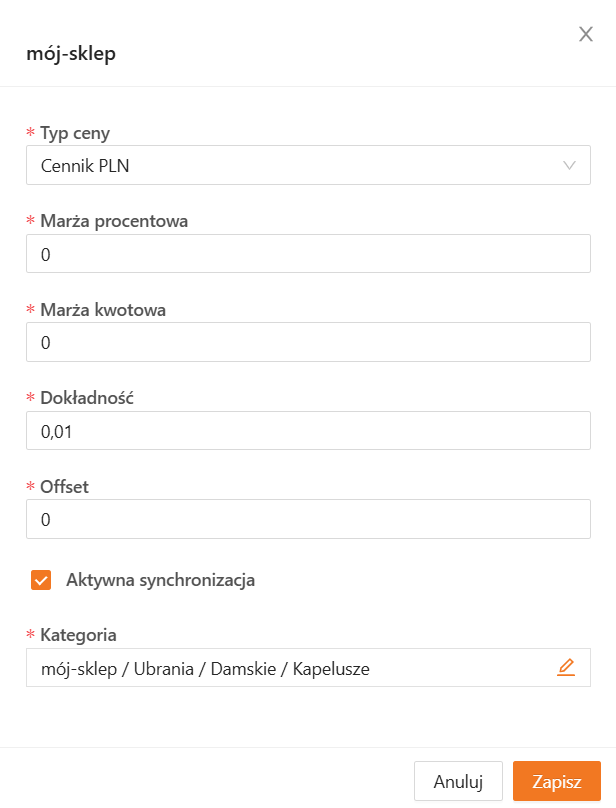The image size is (616, 808).
Task: Save the settings with Zapisz
Action: tap(557, 782)
